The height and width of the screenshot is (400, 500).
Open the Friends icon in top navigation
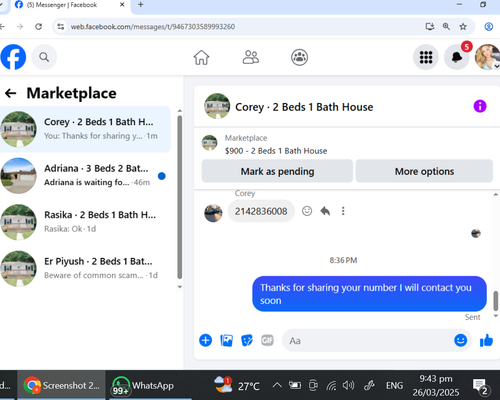click(251, 57)
